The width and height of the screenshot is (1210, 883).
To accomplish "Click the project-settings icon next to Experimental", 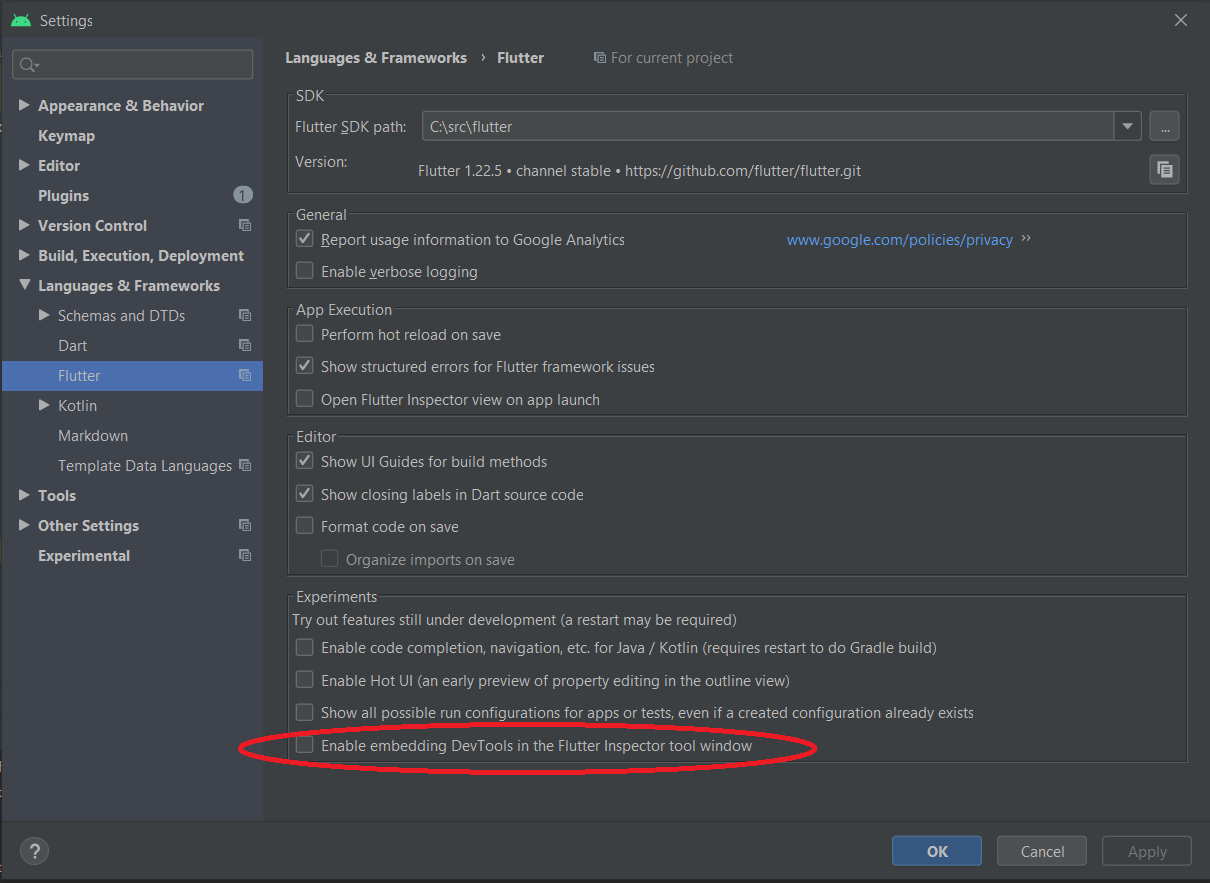I will pos(244,555).
